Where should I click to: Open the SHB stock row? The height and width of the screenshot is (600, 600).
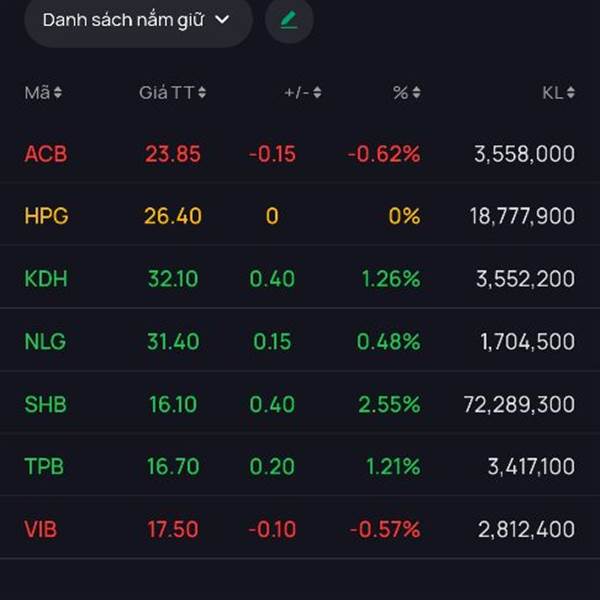300,404
